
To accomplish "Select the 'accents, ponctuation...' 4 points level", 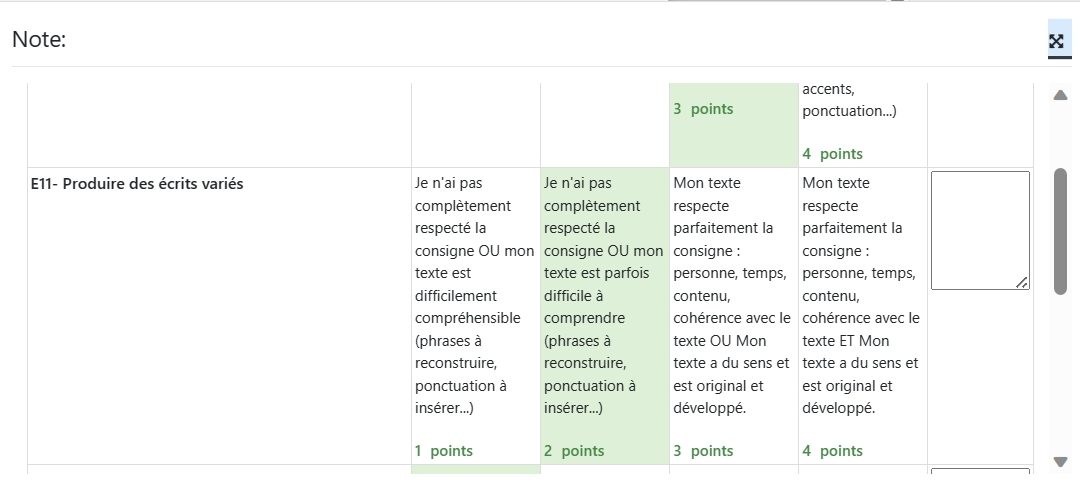I will point(862,125).
